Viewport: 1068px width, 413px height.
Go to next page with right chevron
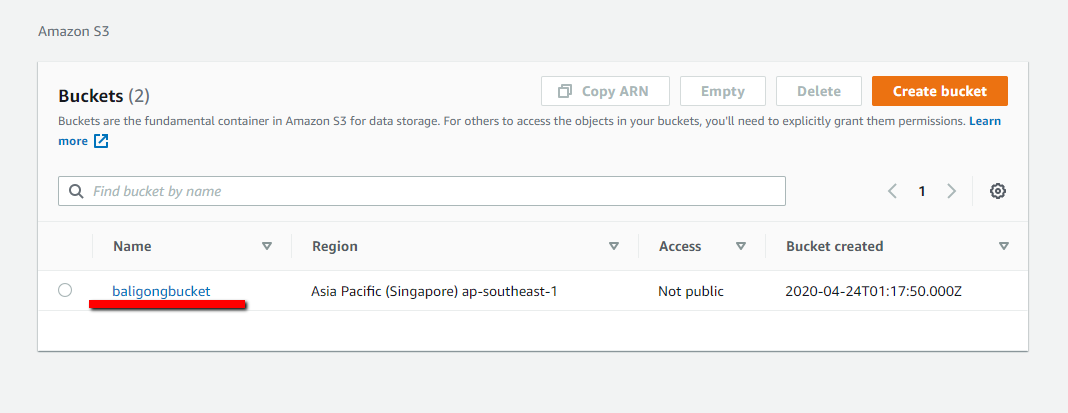[951, 191]
